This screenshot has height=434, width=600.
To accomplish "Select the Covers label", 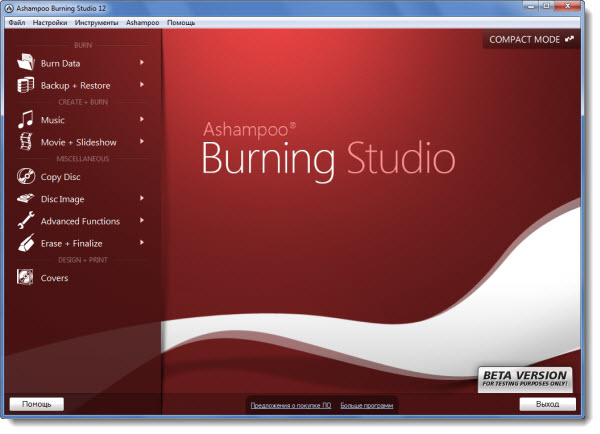I will pos(54,278).
